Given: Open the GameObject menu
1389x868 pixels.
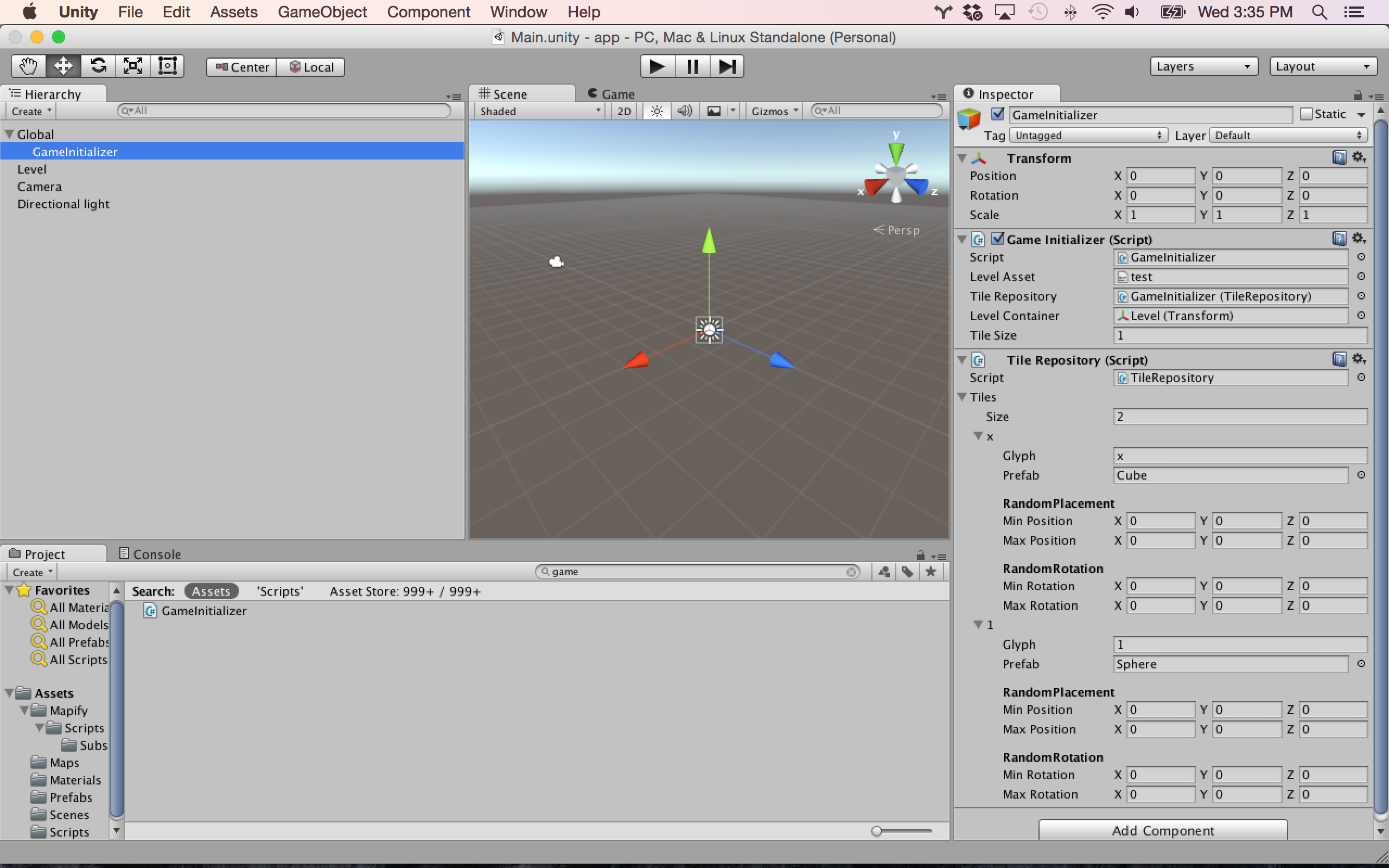Looking at the screenshot, I should click(322, 12).
